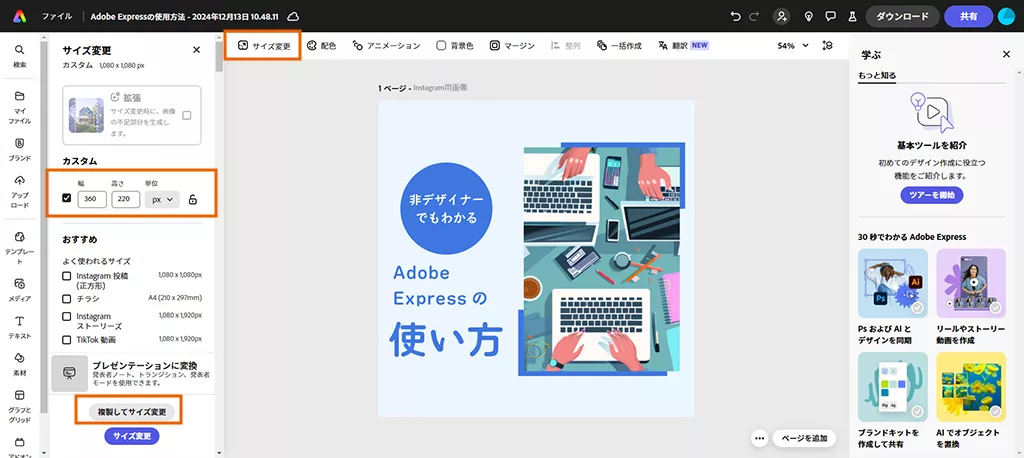The width and height of the screenshot is (1024, 458).
Task: Check the TikTok 動画 size option
Action: 67,340
